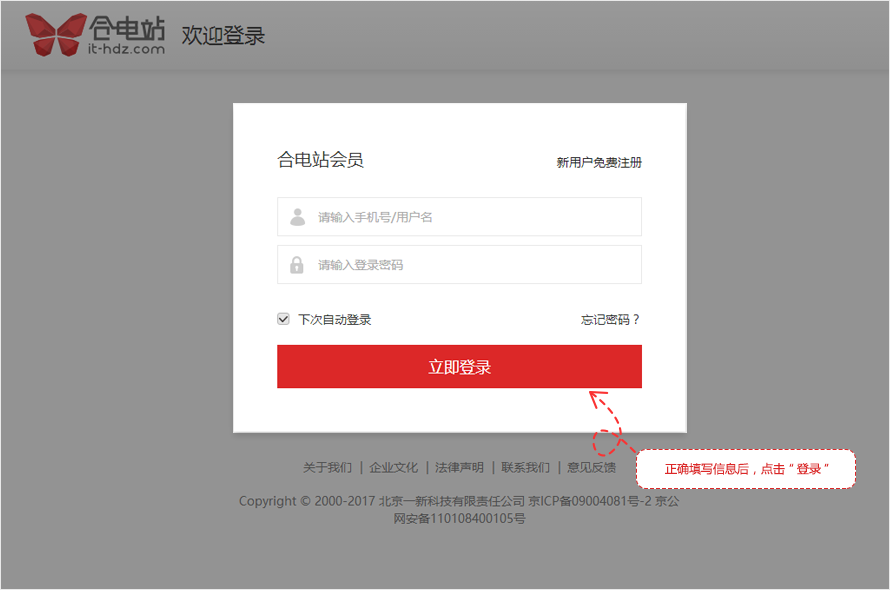
Task: Click the 忘记密码? link
Action: click(610, 319)
